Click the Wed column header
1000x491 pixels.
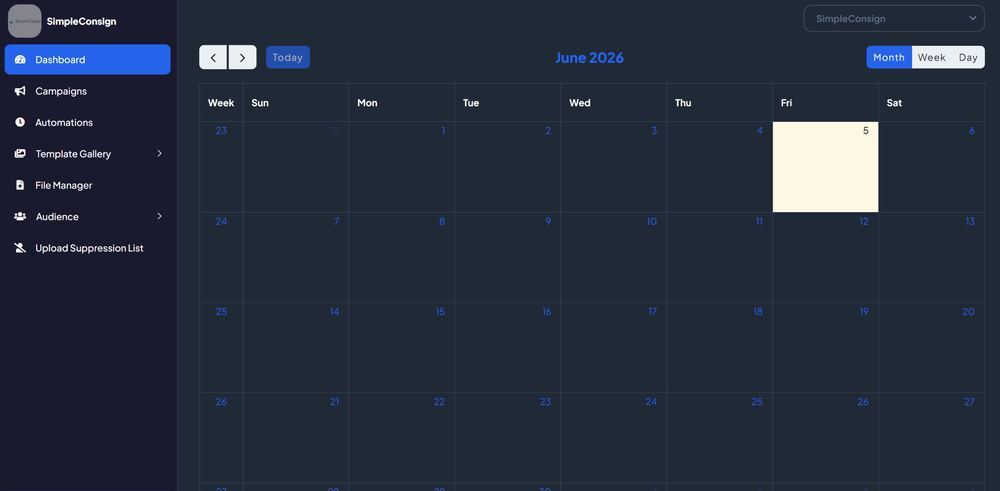[614, 103]
